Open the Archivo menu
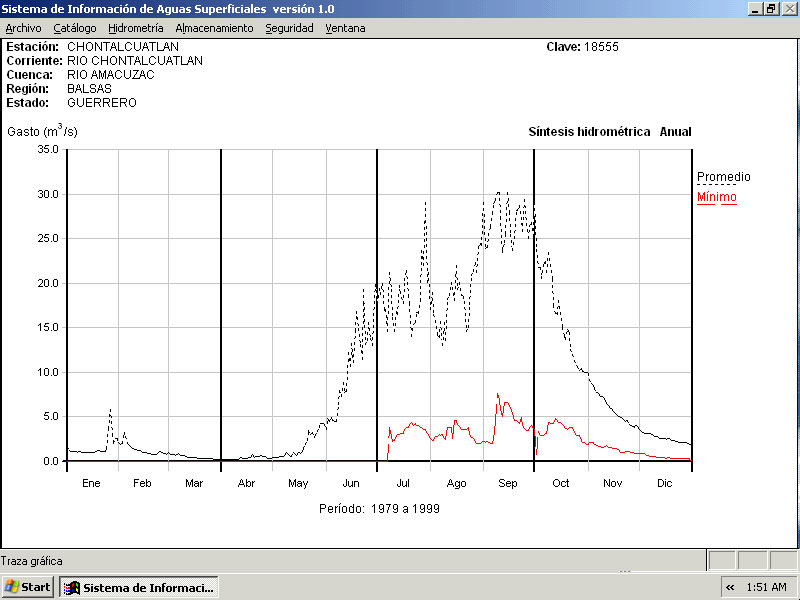The width and height of the screenshot is (800, 600). pos(24,28)
